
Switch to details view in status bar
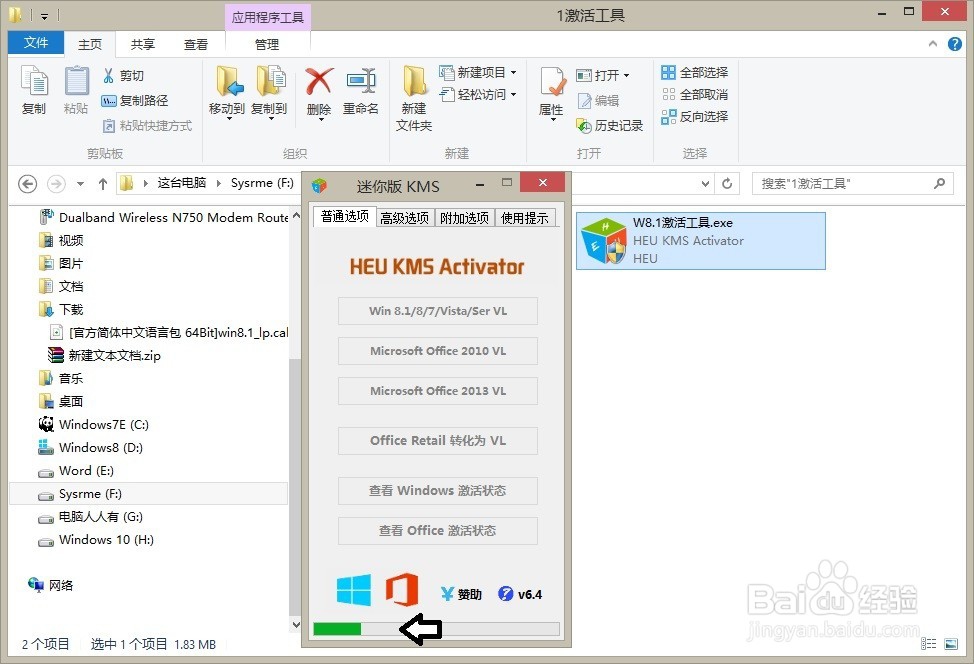pyautogui.click(x=929, y=644)
